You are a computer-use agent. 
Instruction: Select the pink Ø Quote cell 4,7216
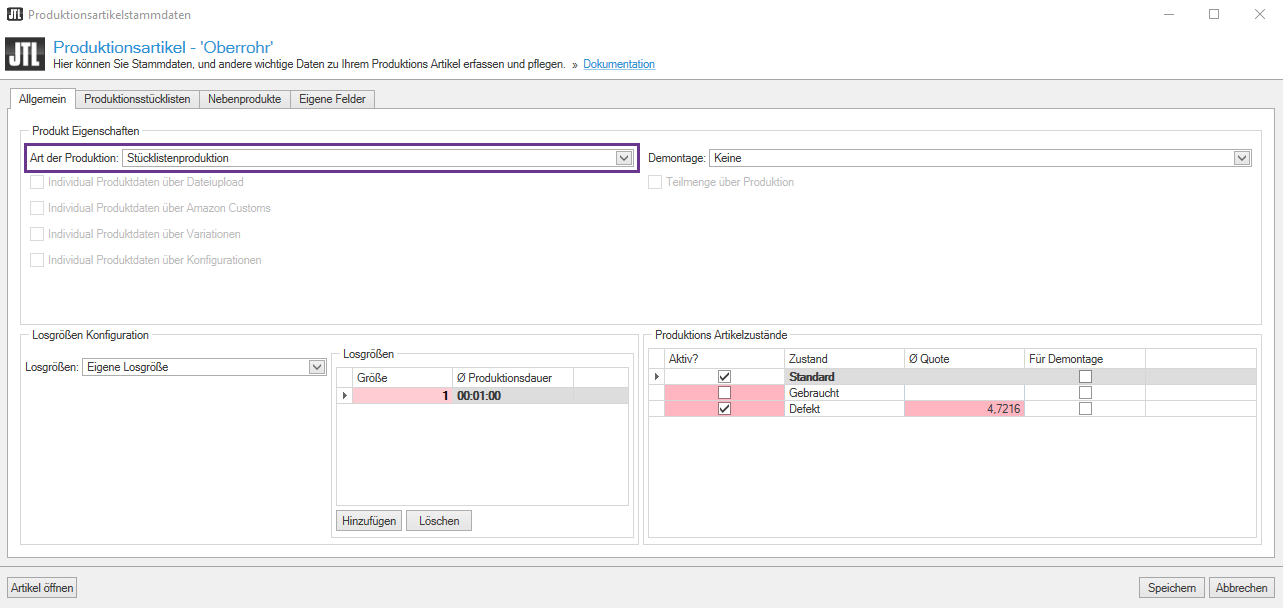click(x=964, y=409)
